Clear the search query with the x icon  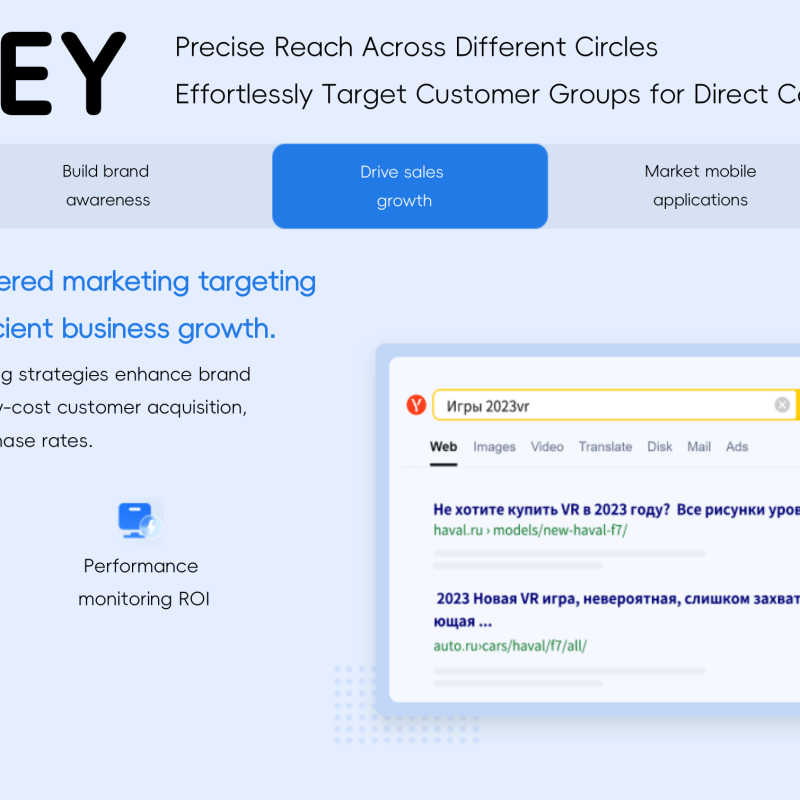click(x=781, y=404)
